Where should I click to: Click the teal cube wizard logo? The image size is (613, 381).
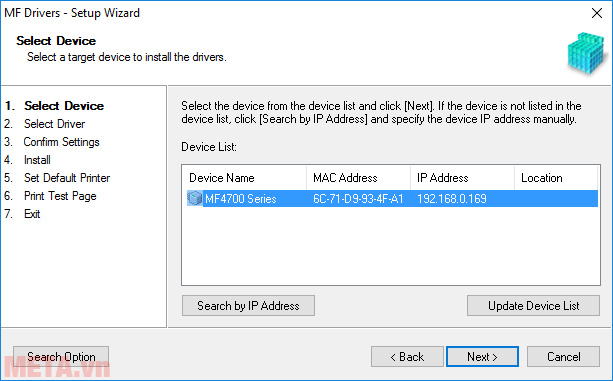(586, 53)
